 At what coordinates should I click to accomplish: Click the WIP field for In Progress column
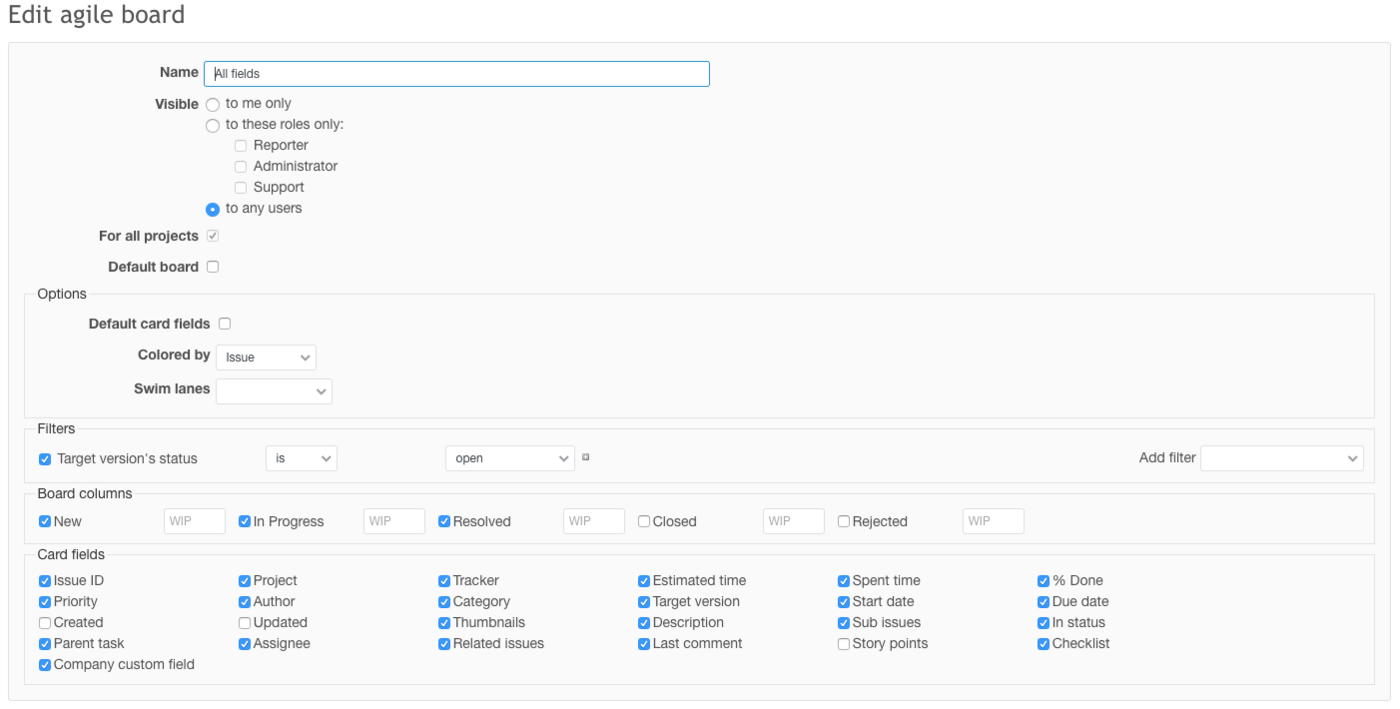point(394,521)
